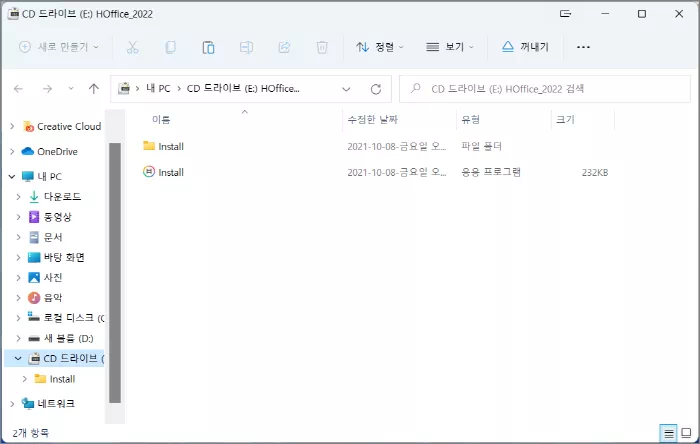This screenshot has height=444, width=700.
Task: Open 음악 (Music) in sidebar
Action: click(53, 298)
